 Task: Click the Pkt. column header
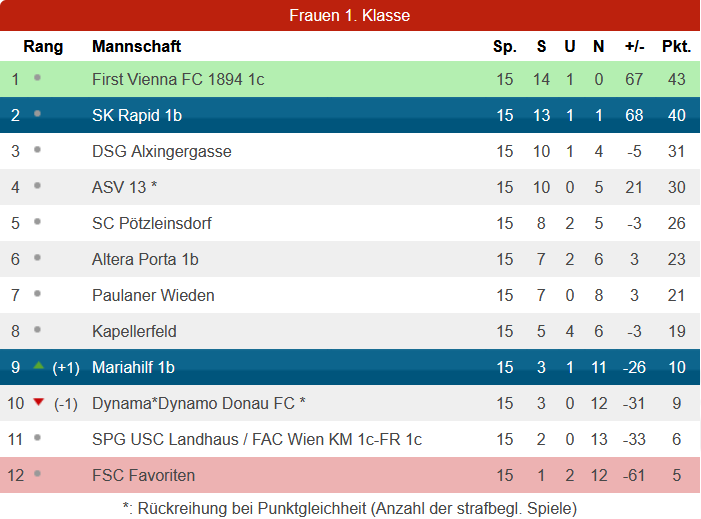point(676,46)
